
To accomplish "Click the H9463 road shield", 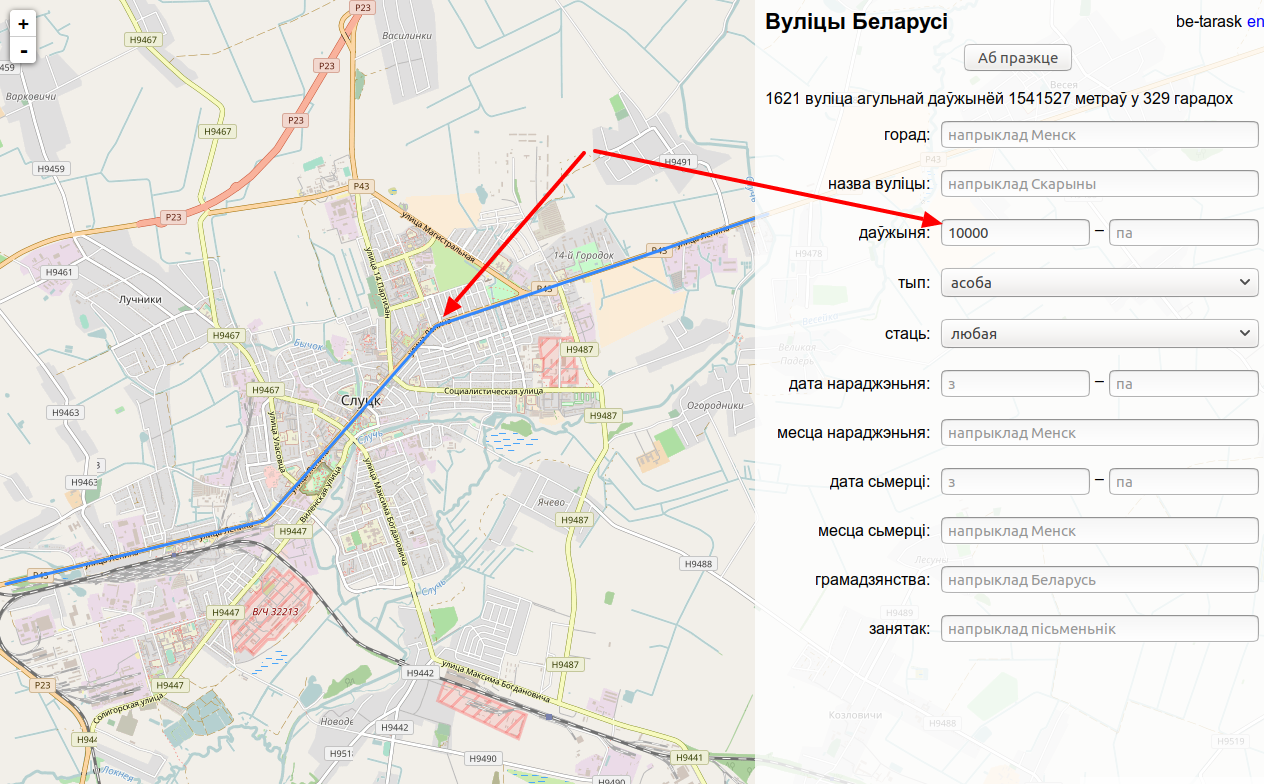I will pos(65,412).
